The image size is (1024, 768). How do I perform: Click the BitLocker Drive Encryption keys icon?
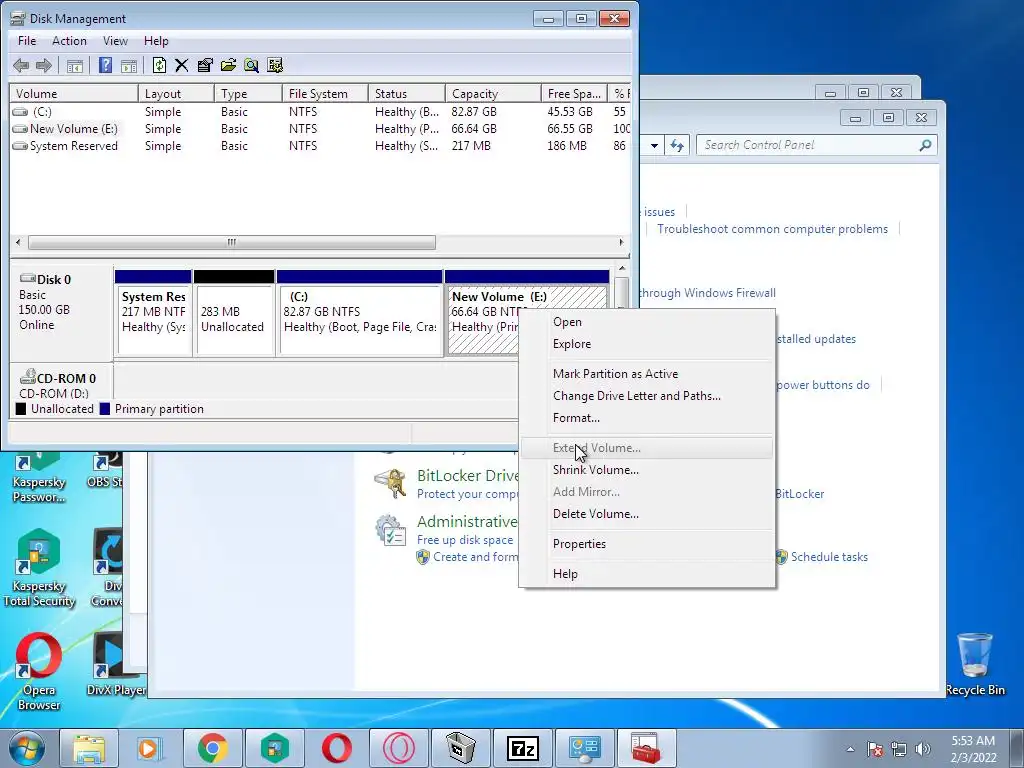(391, 483)
